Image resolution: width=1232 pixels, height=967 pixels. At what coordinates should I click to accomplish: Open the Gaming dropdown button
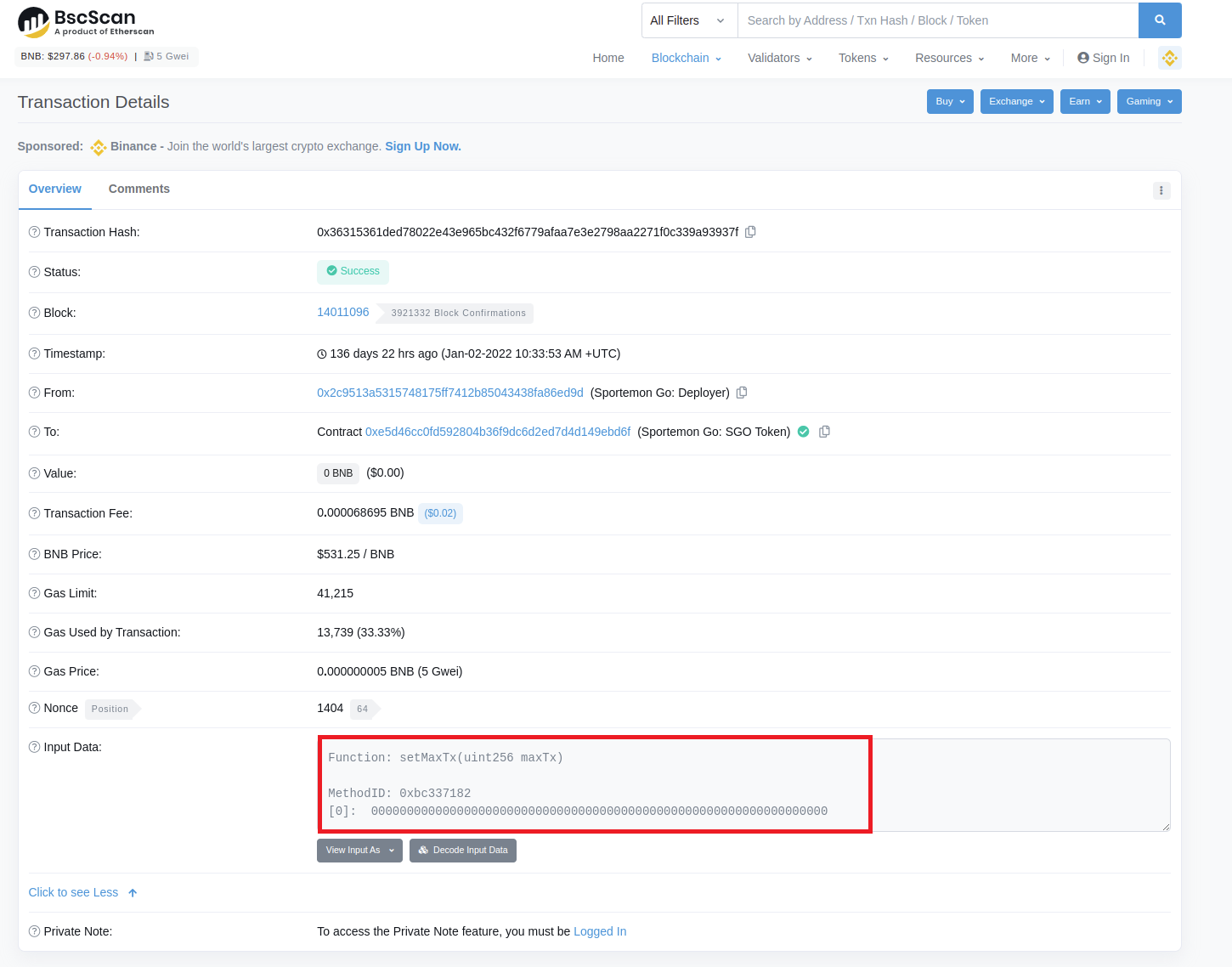(1150, 101)
